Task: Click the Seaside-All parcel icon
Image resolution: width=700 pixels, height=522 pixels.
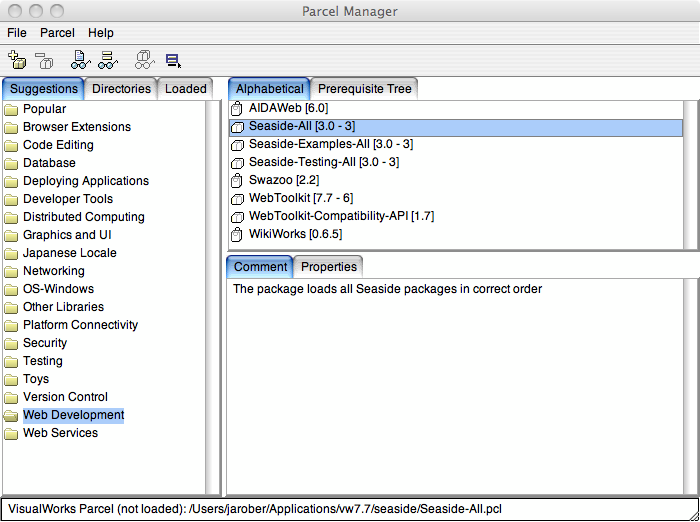Action: [x=237, y=127]
